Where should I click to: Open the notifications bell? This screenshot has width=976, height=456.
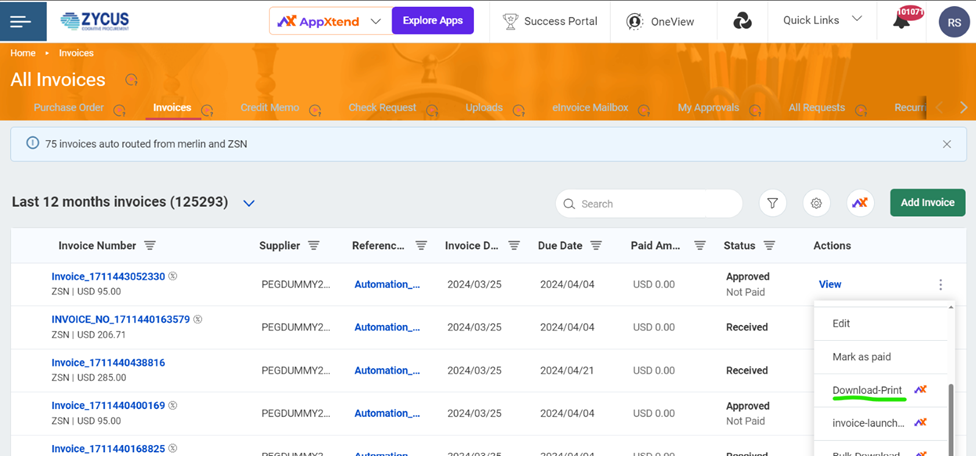901,21
